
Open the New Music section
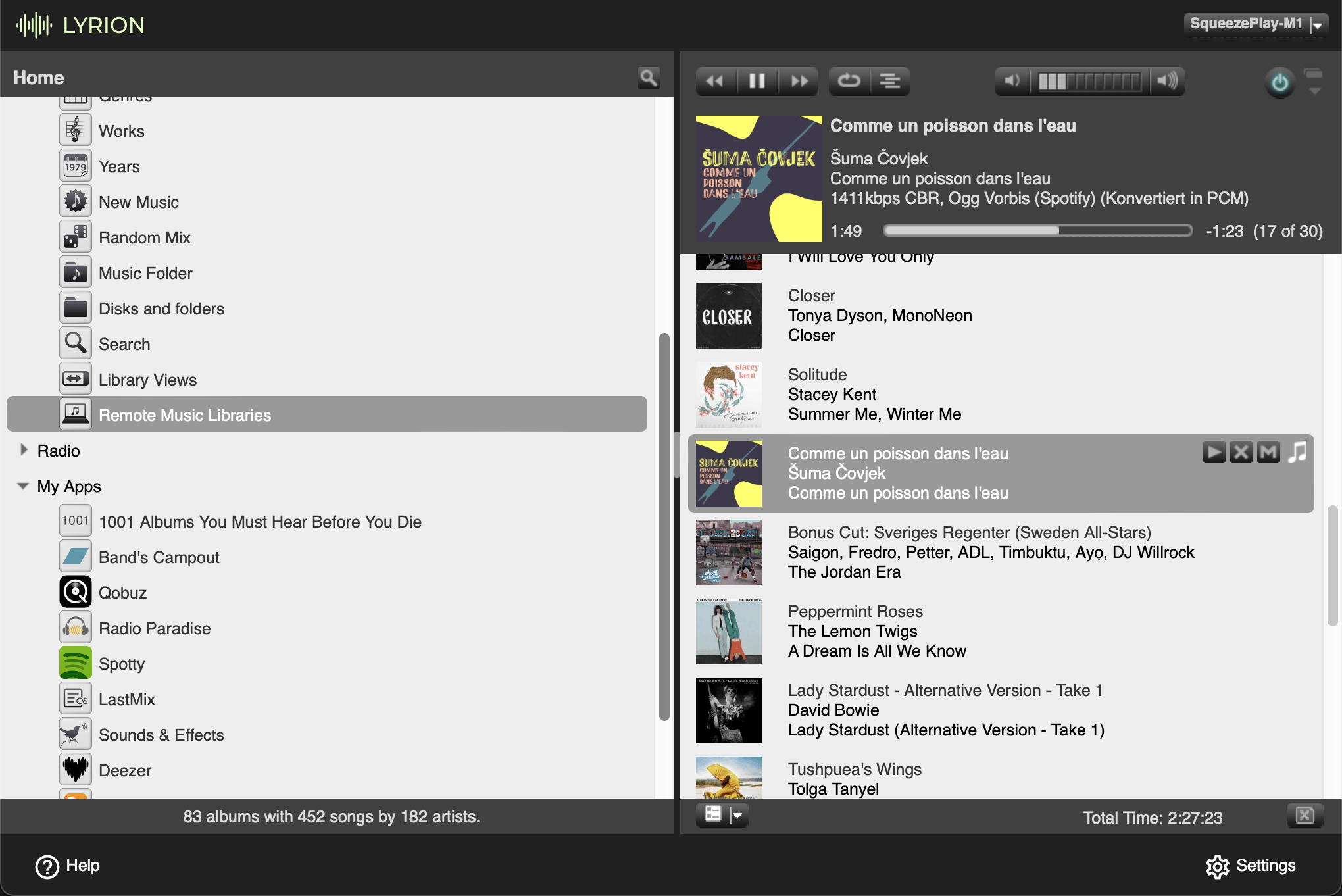pyautogui.click(x=138, y=202)
